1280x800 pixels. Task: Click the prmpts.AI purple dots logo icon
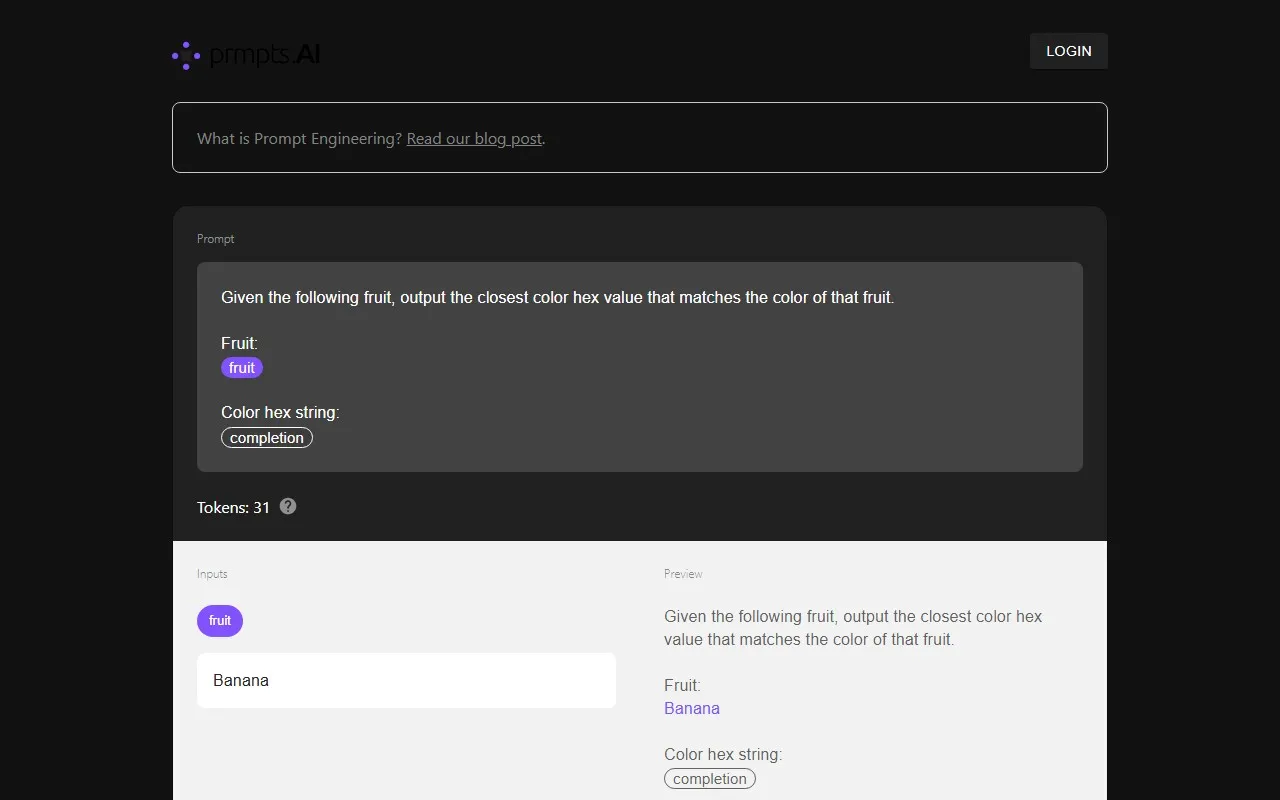(186, 55)
